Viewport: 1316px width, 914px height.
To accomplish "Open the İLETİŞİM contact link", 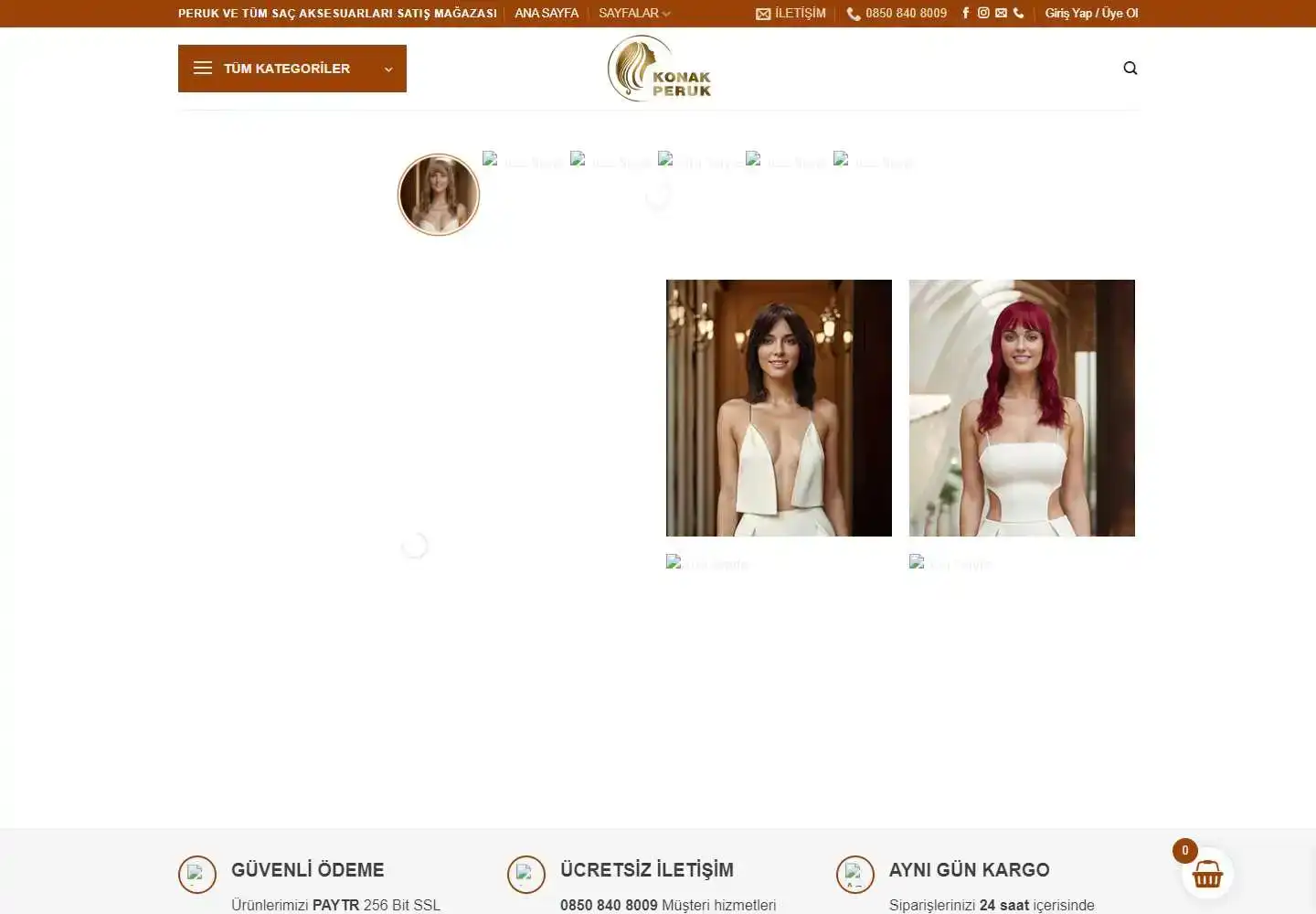I will pyautogui.click(x=791, y=13).
